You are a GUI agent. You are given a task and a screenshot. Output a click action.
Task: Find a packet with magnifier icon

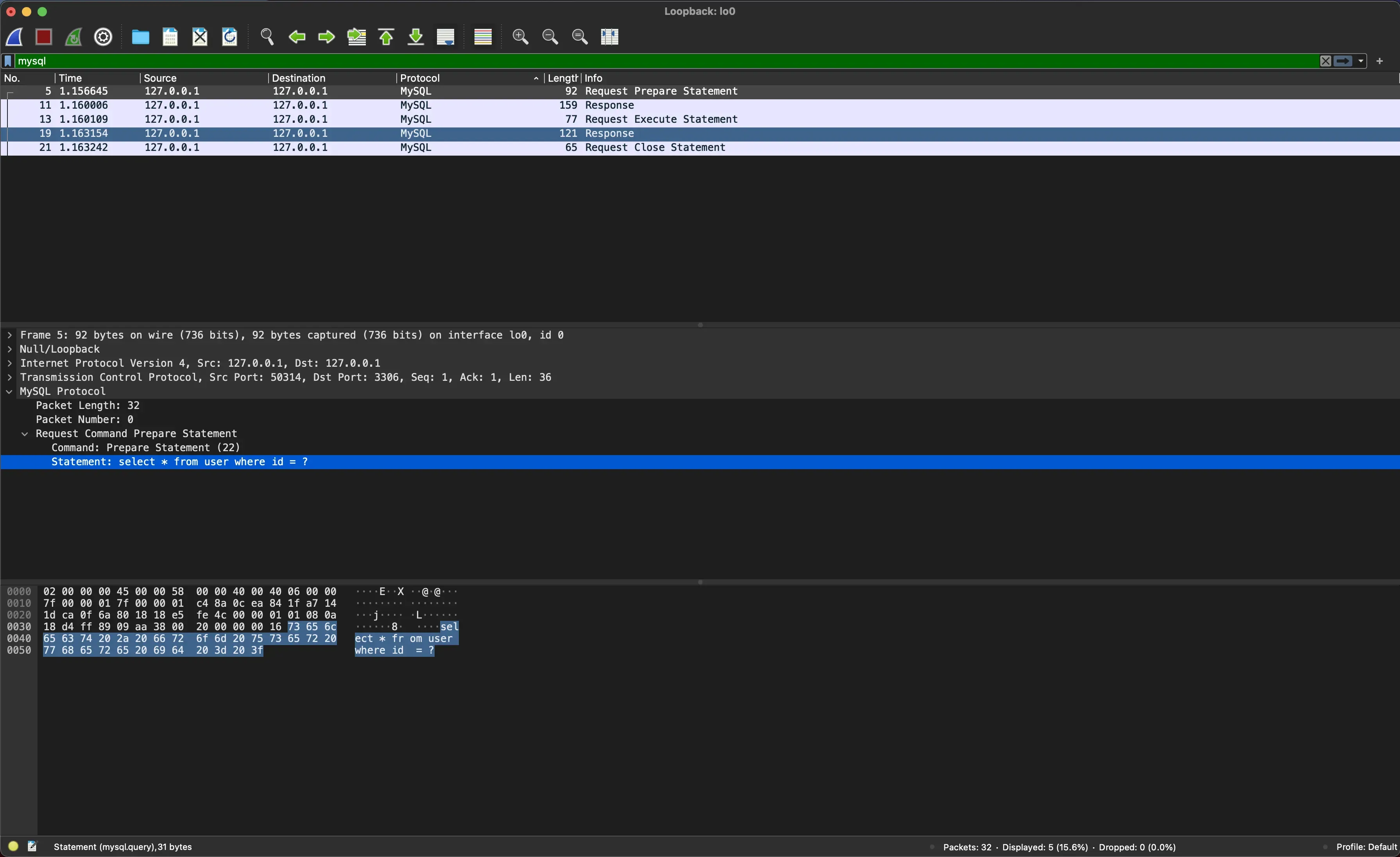(267, 37)
